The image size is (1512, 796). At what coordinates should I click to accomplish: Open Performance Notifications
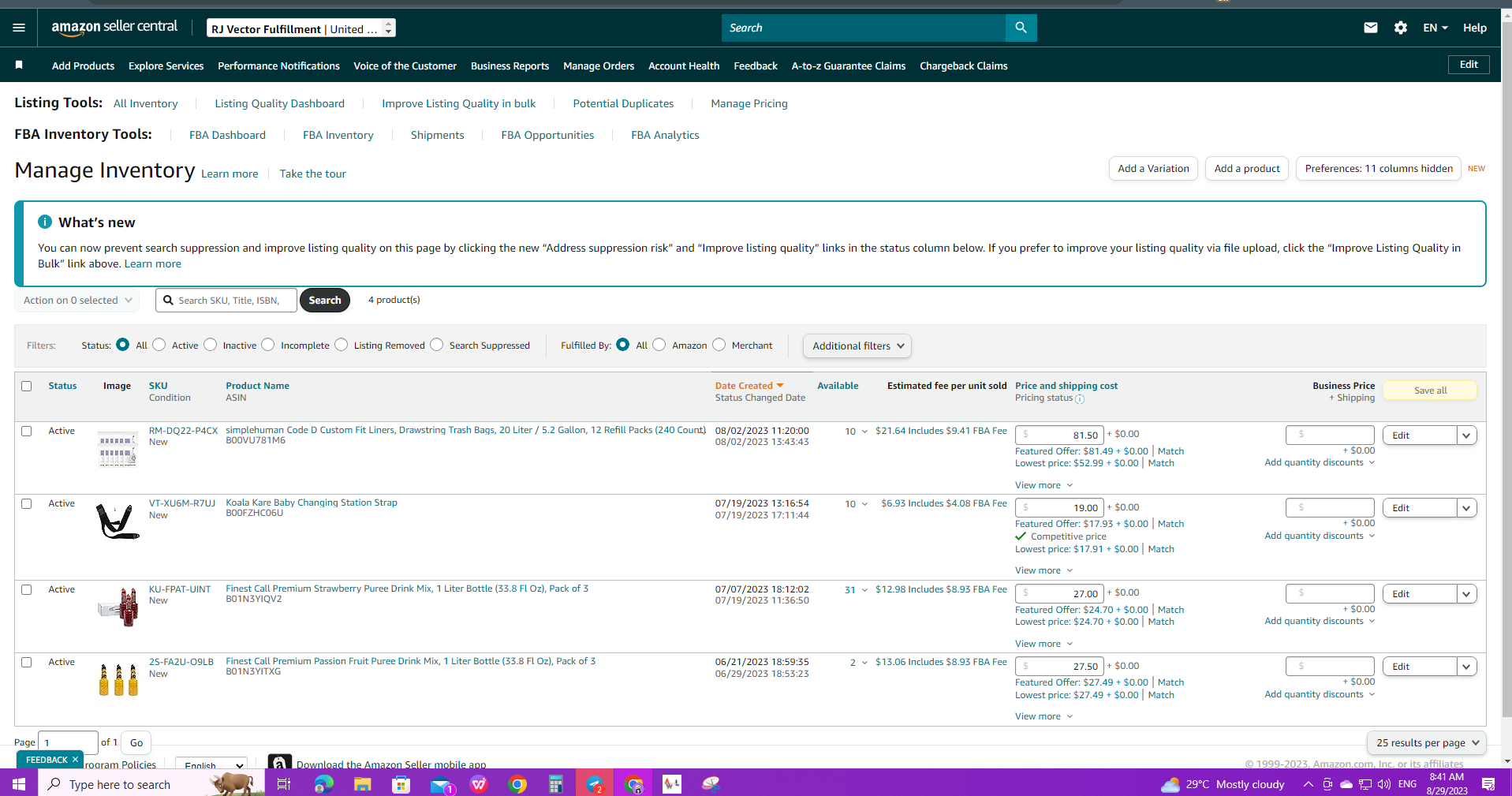pyautogui.click(x=278, y=65)
